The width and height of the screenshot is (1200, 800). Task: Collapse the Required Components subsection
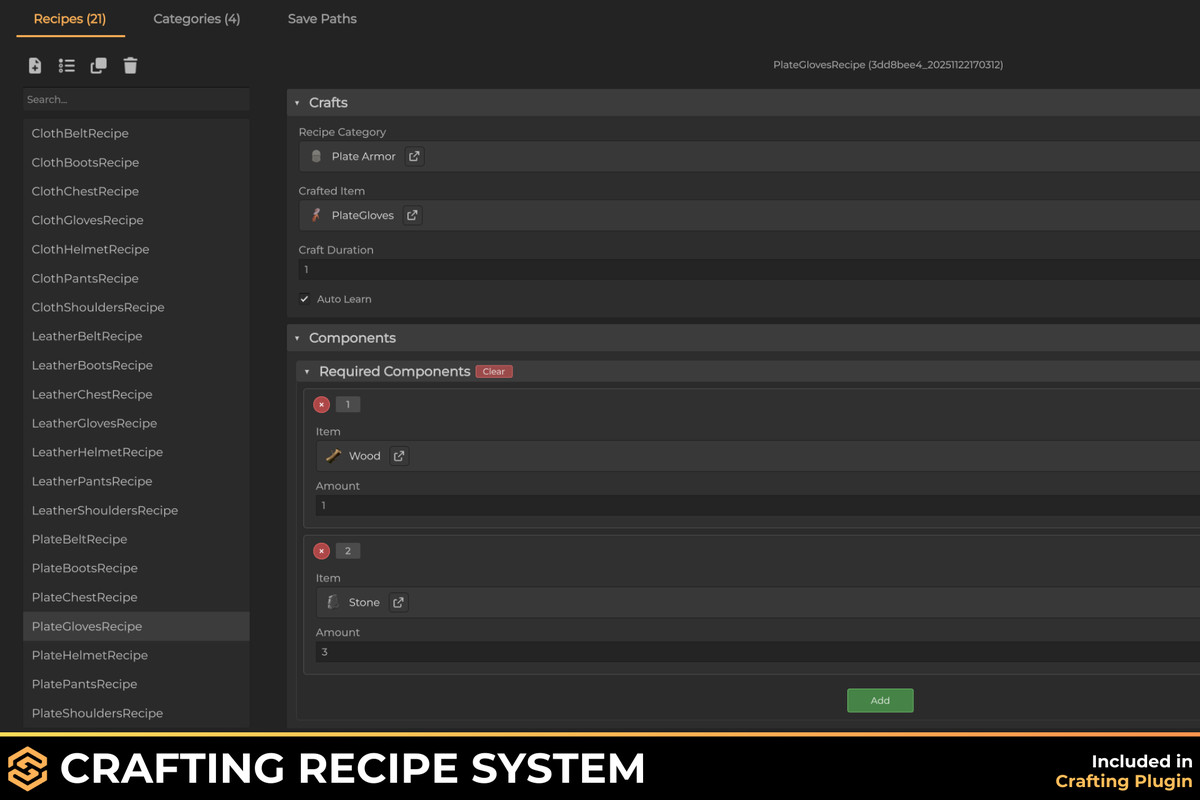click(307, 372)
